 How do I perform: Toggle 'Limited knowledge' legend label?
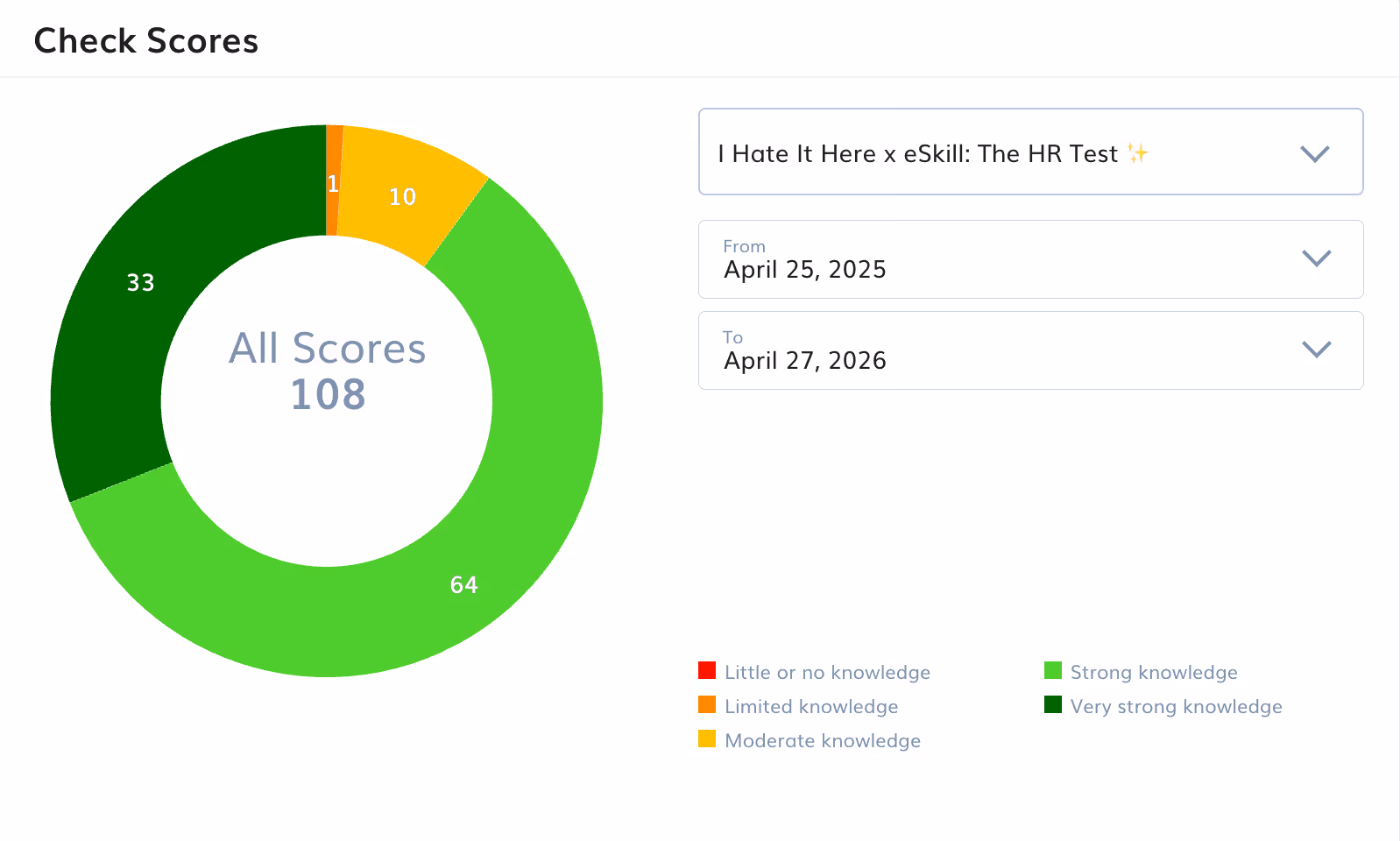[811, 706]
